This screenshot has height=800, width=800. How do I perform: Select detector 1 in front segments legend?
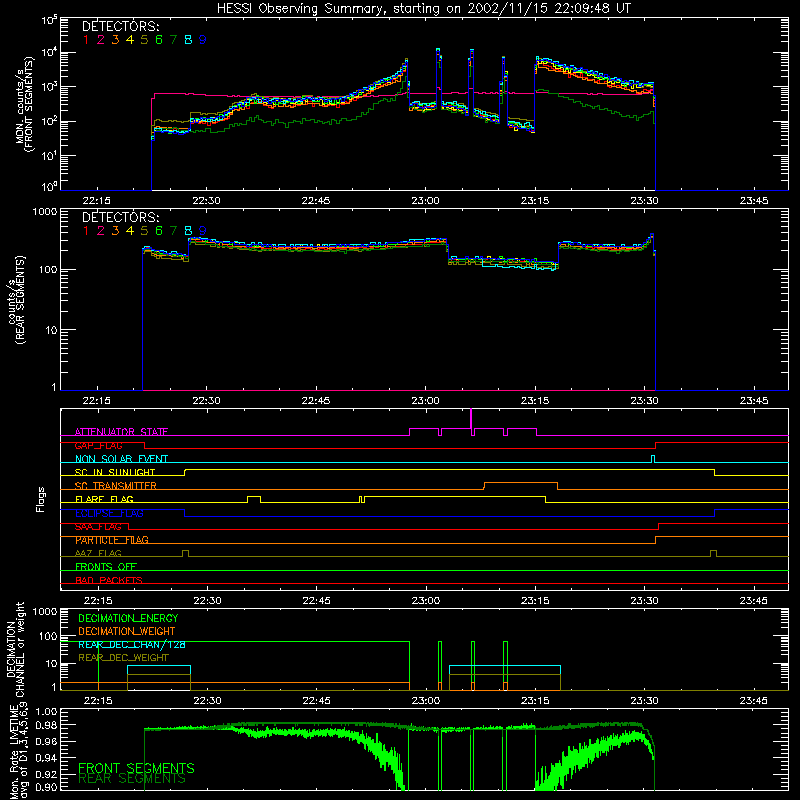(x=86, y=39)
